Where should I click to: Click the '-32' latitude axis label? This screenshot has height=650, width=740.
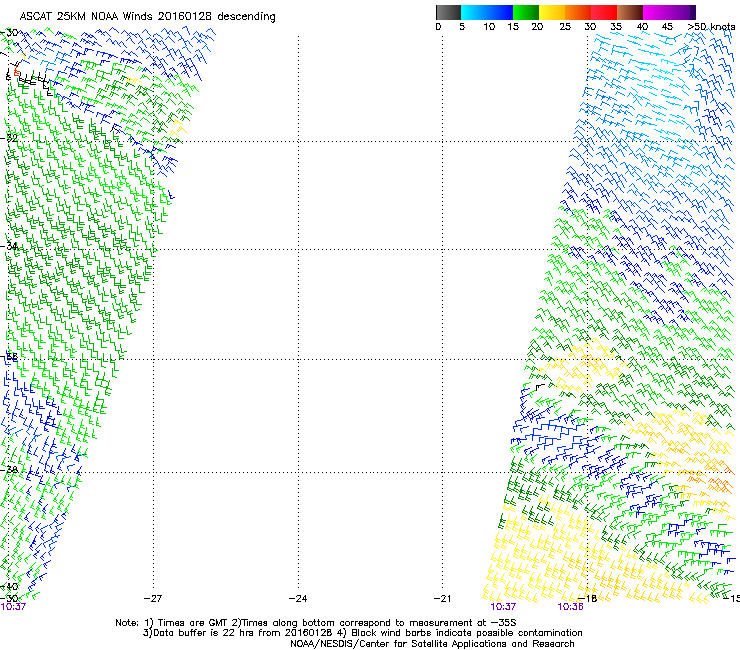9,138
